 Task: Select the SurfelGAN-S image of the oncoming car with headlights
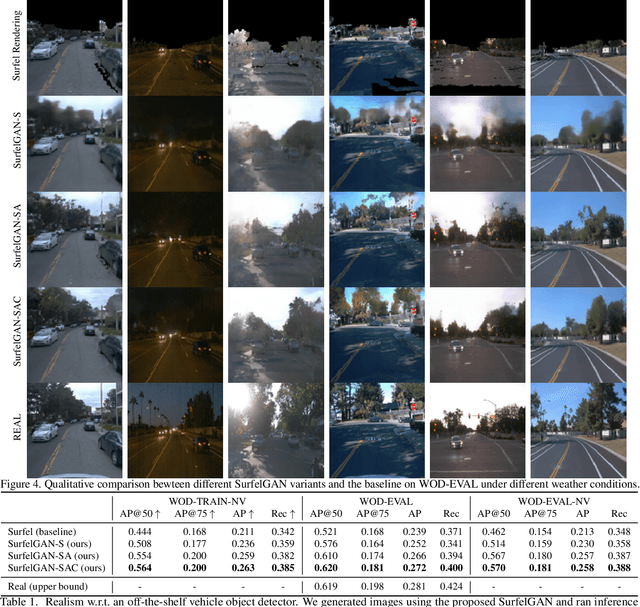click(478, 144)
